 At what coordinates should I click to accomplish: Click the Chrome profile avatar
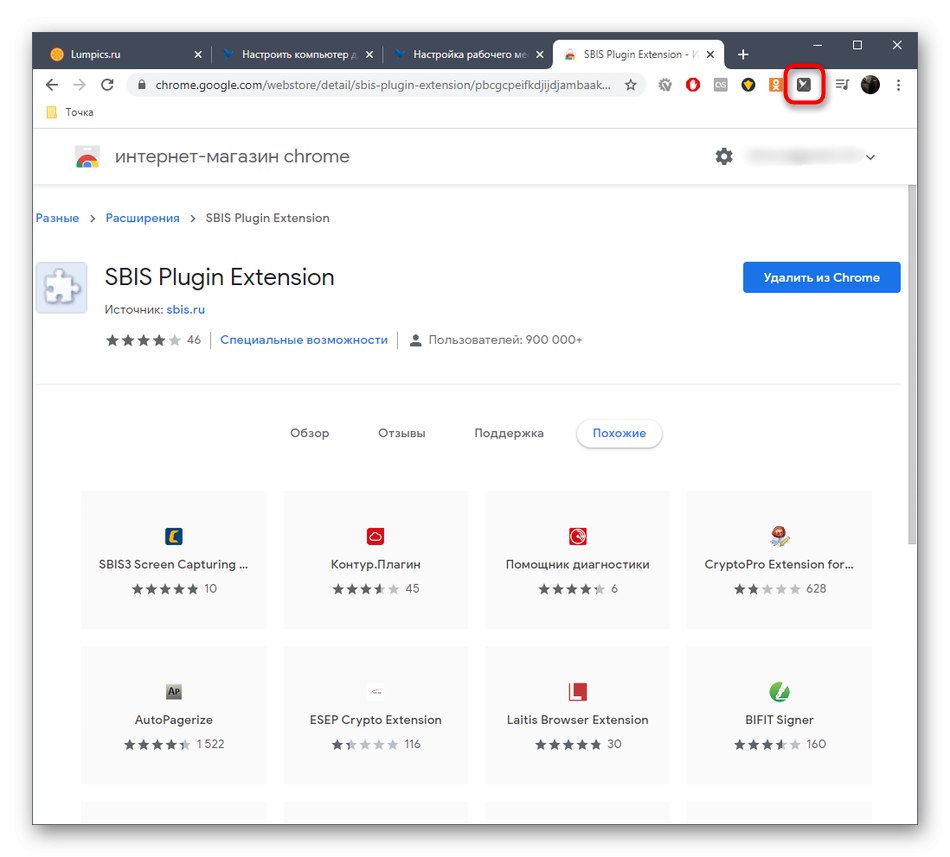point(870,85)
